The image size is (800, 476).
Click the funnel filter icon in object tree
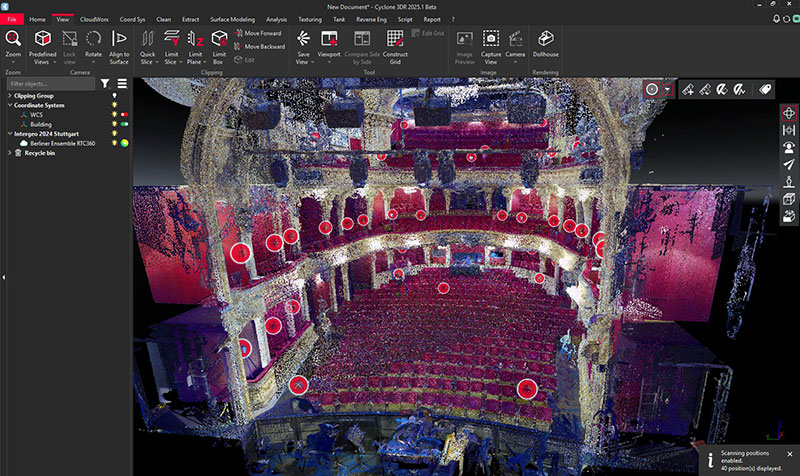coord(105,84)
